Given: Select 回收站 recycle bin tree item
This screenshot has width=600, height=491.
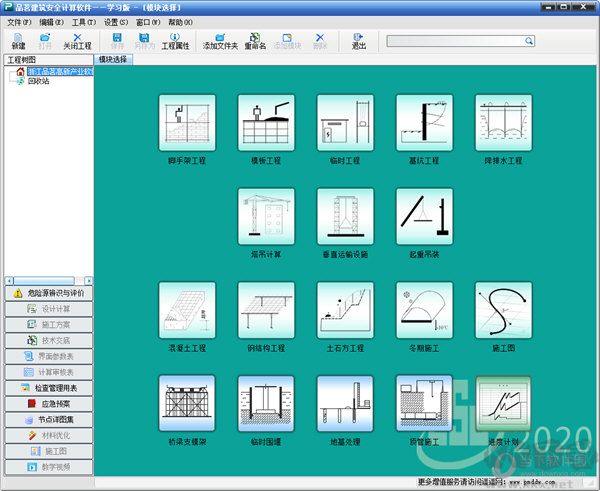Looking at the screenshot, I should (38, 81).
